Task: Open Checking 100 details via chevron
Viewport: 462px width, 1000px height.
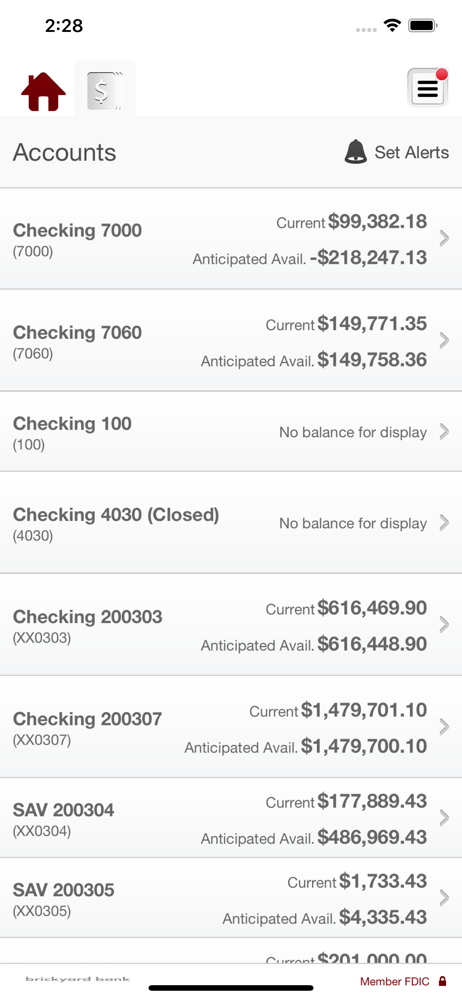Action: point(445,432)
